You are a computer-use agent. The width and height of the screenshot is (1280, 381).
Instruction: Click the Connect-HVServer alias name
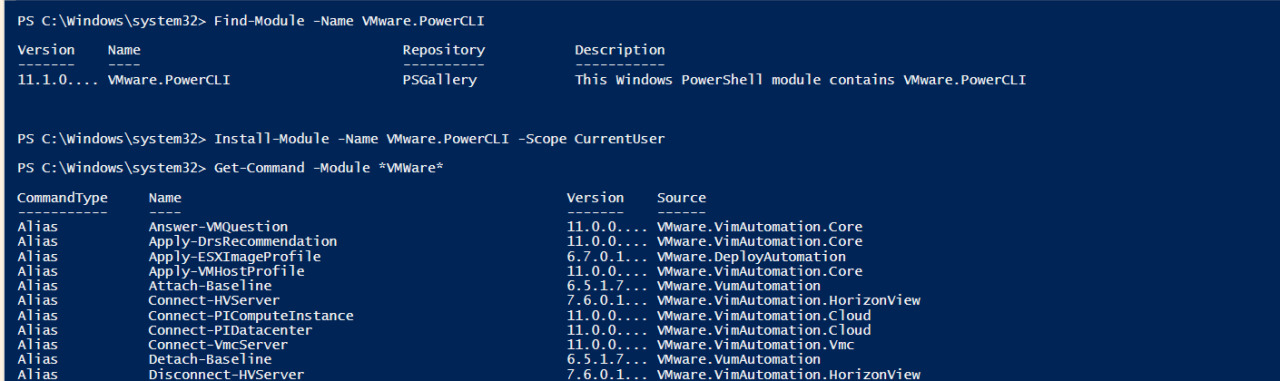coord(214,301)
